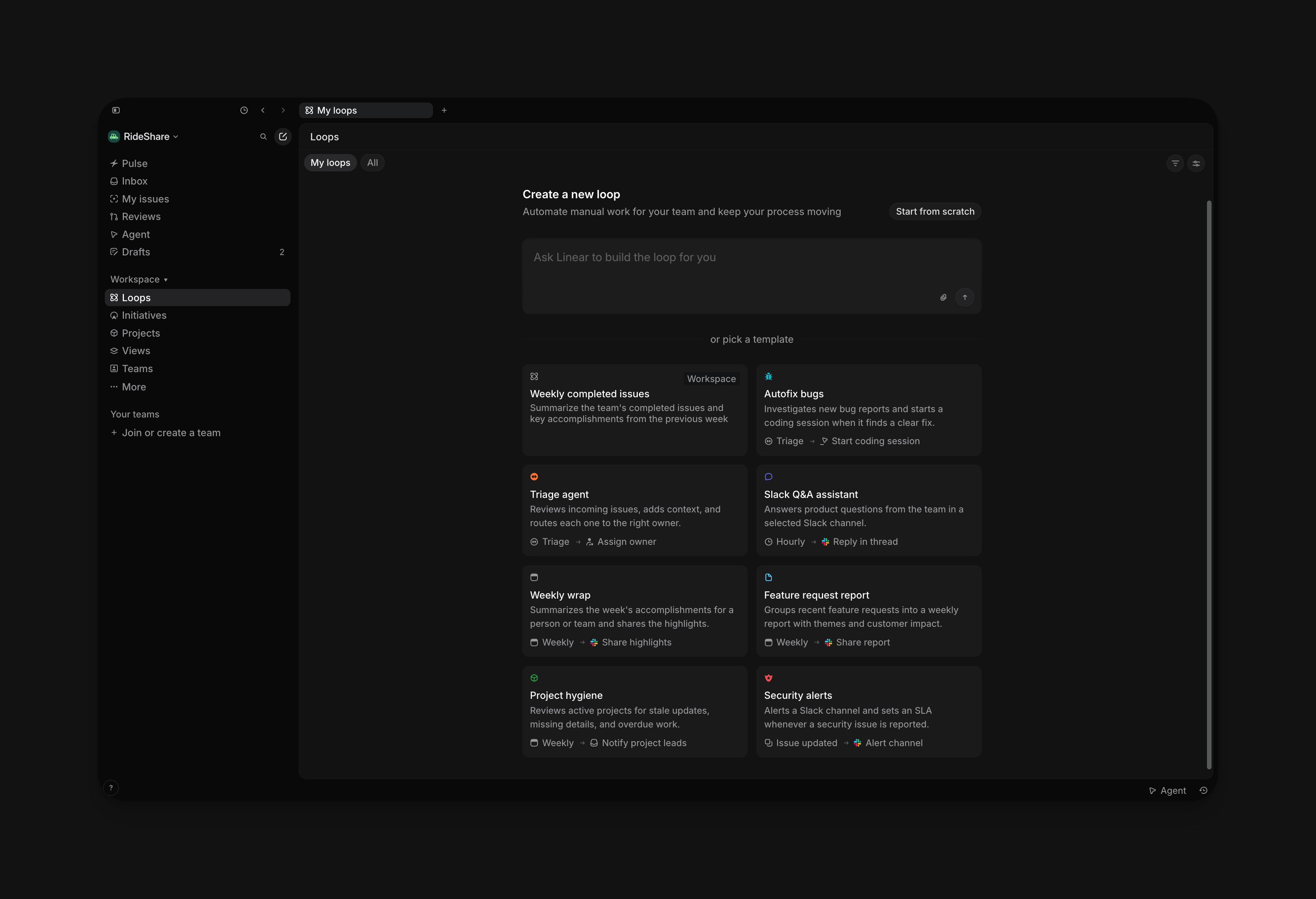Compose a new issue with pencil icon
The image size is (1316, 899).
(x=283, y=136)
